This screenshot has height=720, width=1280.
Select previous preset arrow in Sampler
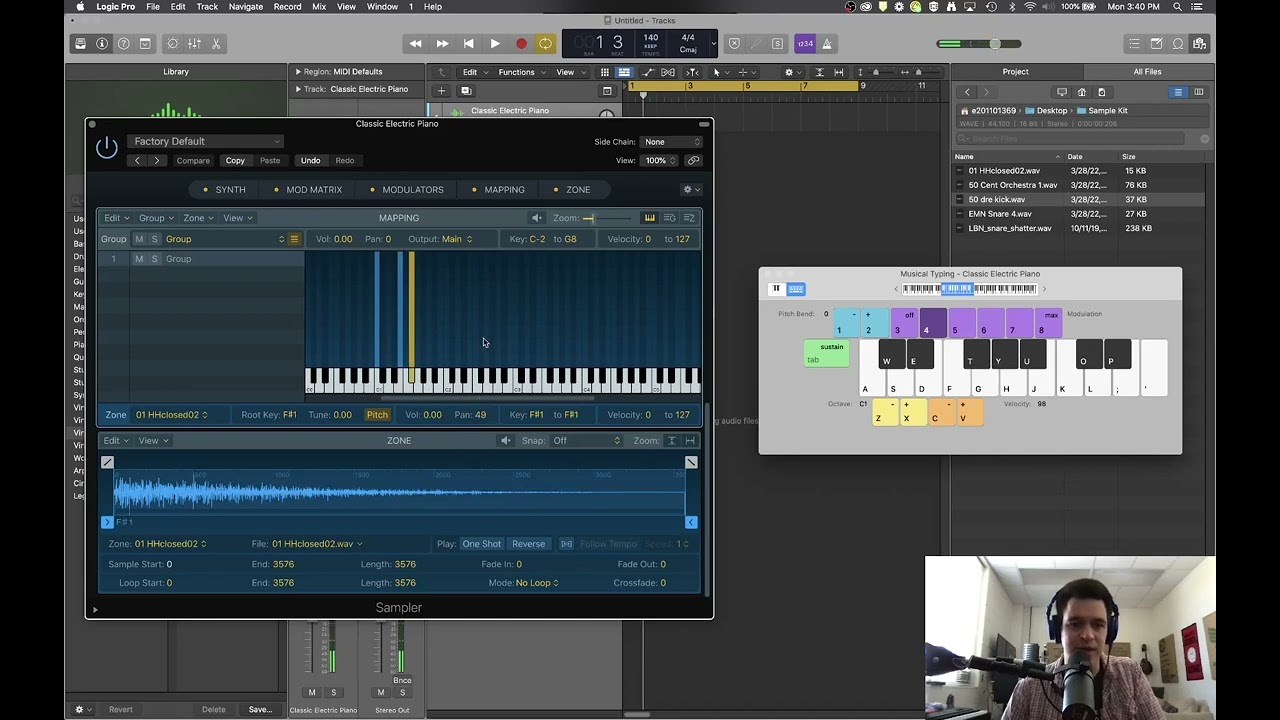click(138, 160)
